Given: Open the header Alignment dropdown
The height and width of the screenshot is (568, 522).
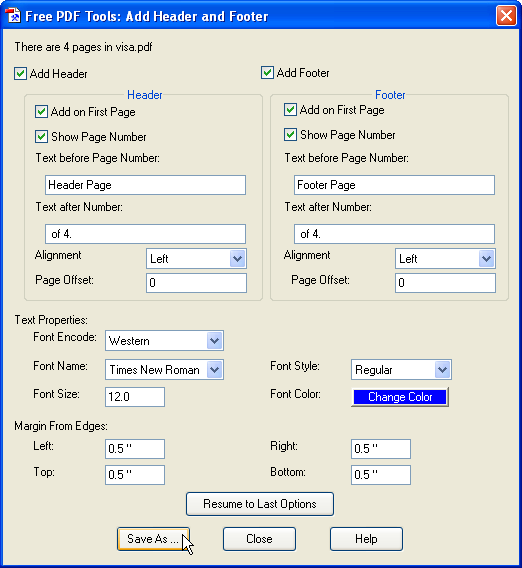Looking at the screenshot, I should (x=196, y=259).
